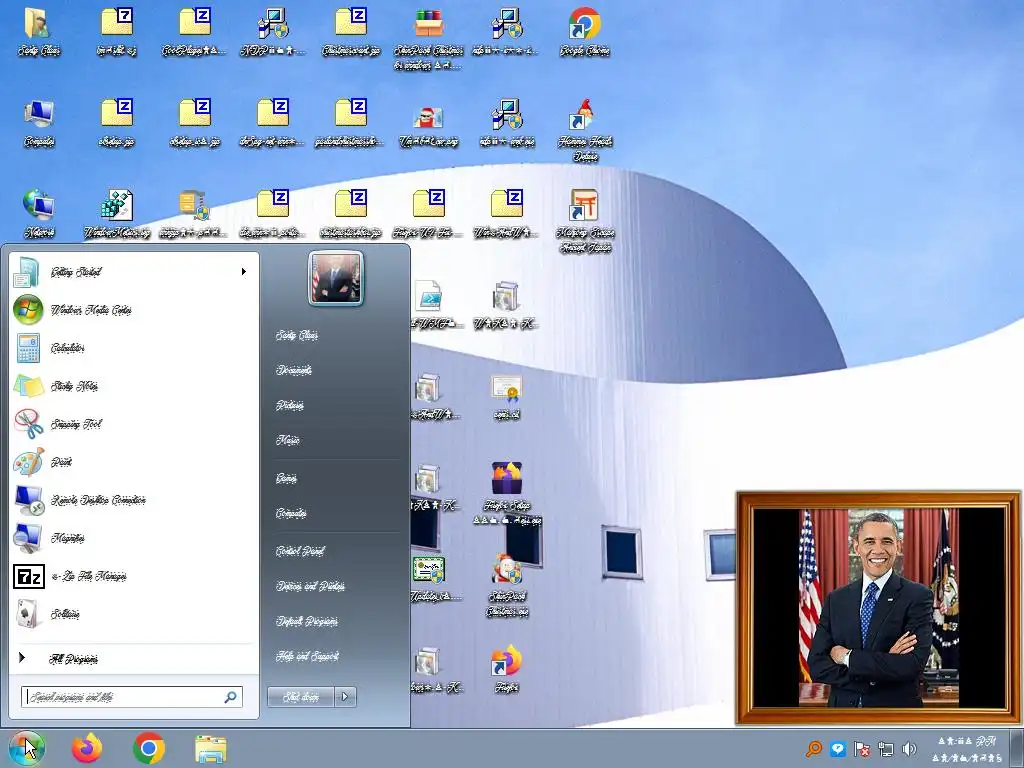Open the Action Center flag tray icon
The image size is (1024, 768).
pos(861,748)
